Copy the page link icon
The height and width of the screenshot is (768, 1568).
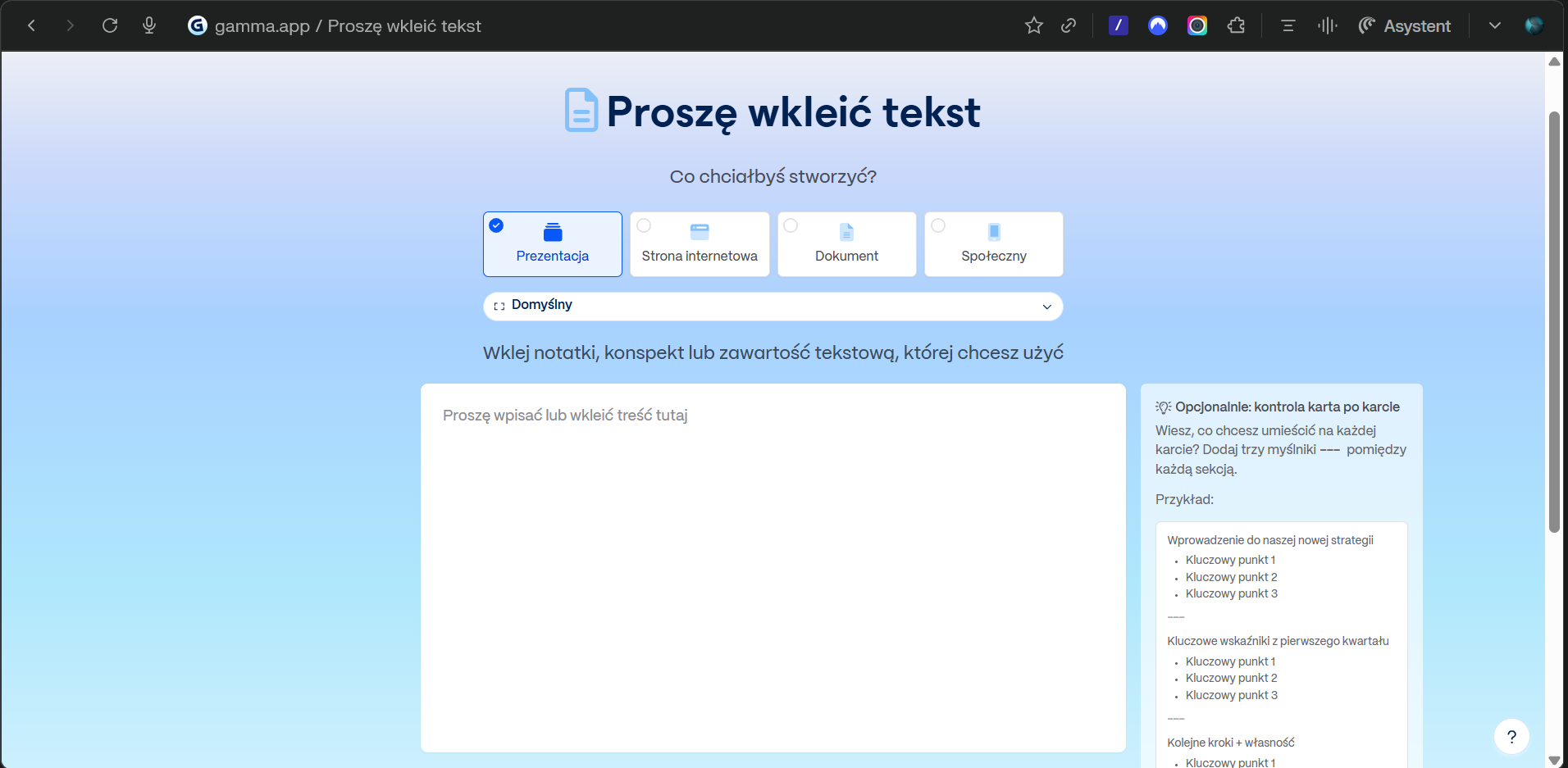(x=1069, y=25)
